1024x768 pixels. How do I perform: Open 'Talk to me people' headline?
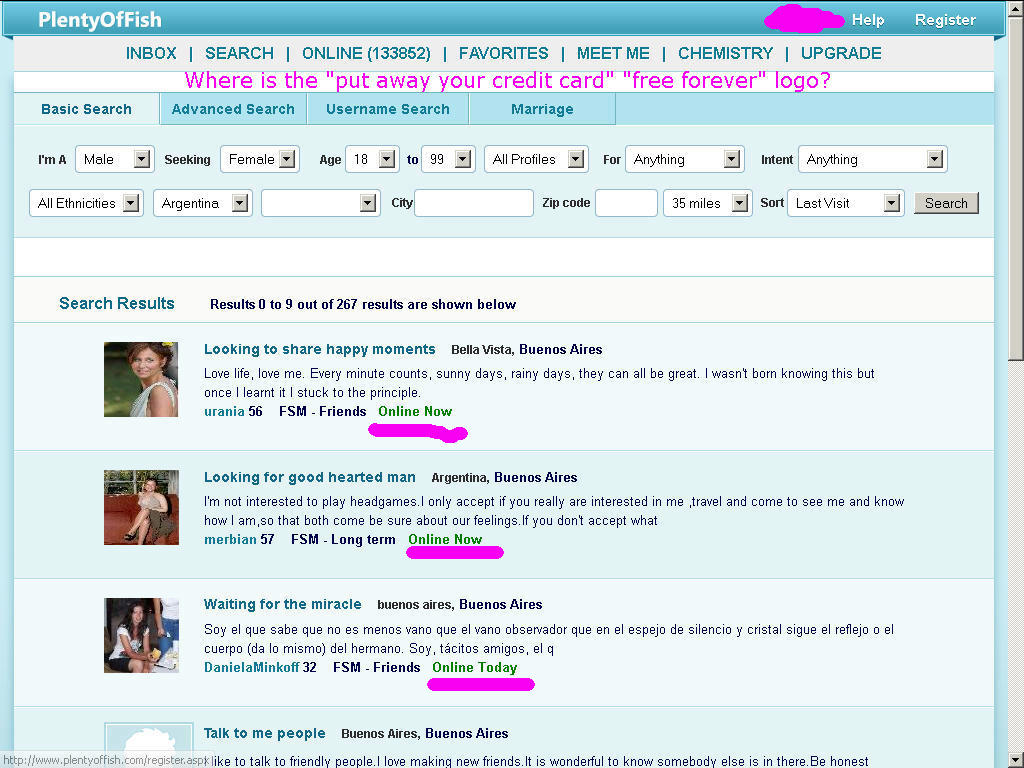(264, 733)
